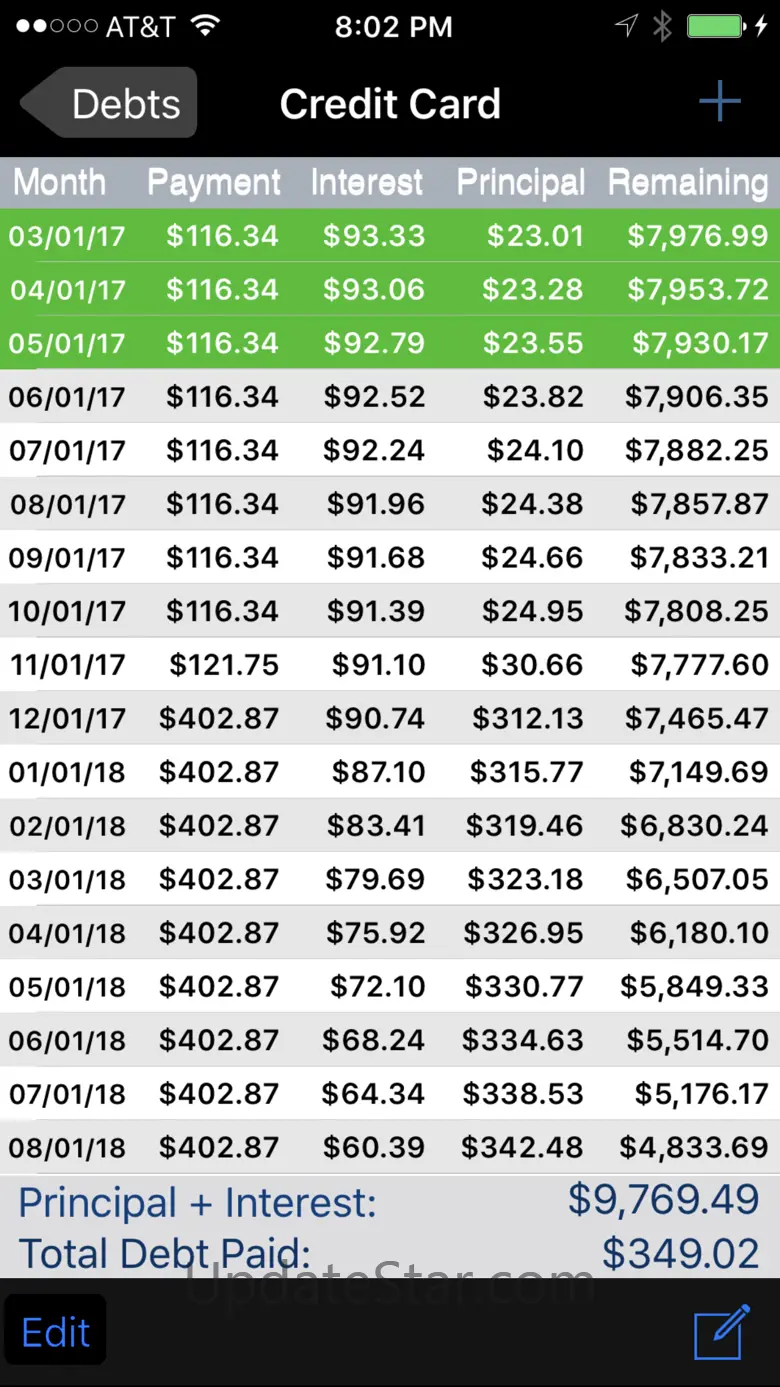Tap the Remaining column header
The image size is (780, 1387).
pyautogui.click(x=688, y=182)
